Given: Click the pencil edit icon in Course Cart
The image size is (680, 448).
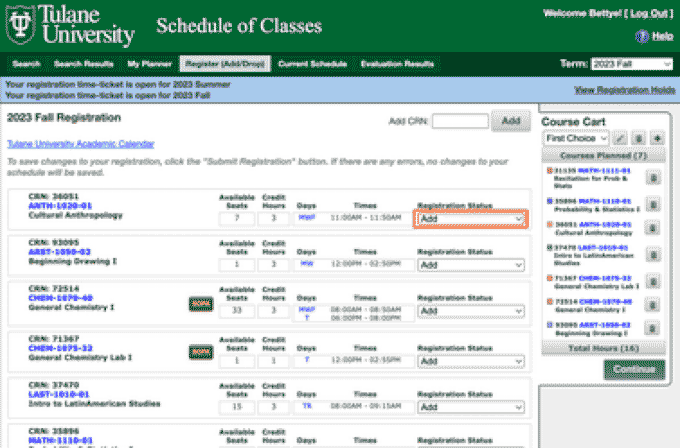Looking at the screenshot, I should pos(621,138).
